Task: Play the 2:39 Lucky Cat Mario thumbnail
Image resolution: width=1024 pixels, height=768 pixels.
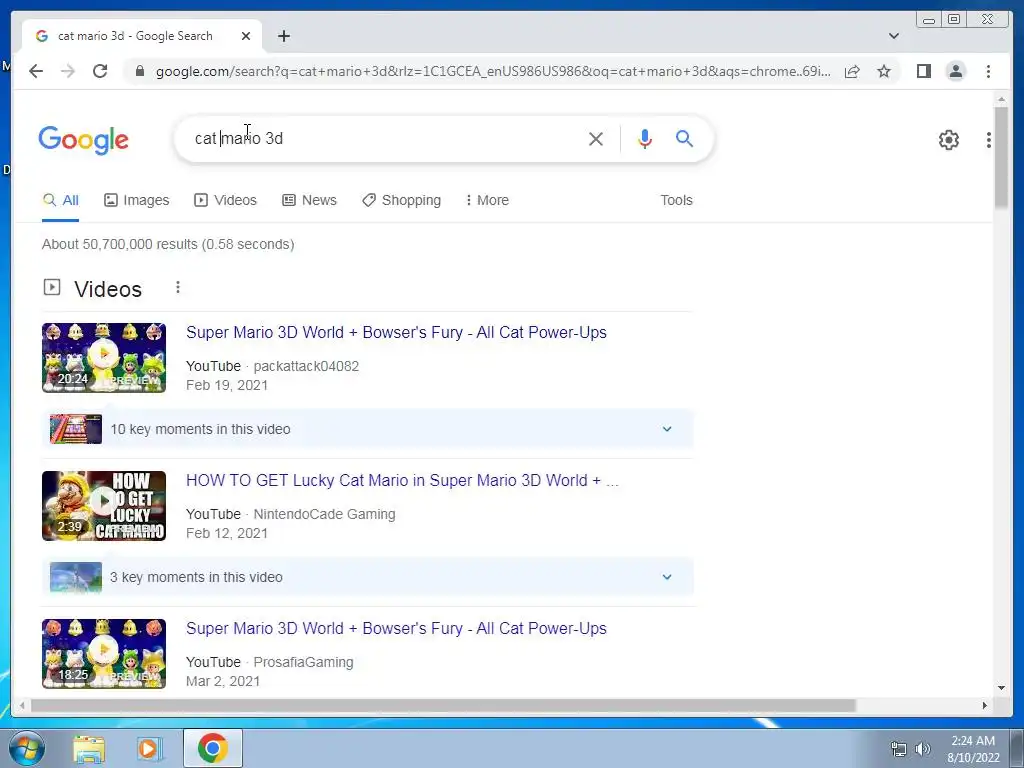Action: [x=104, y=505]
